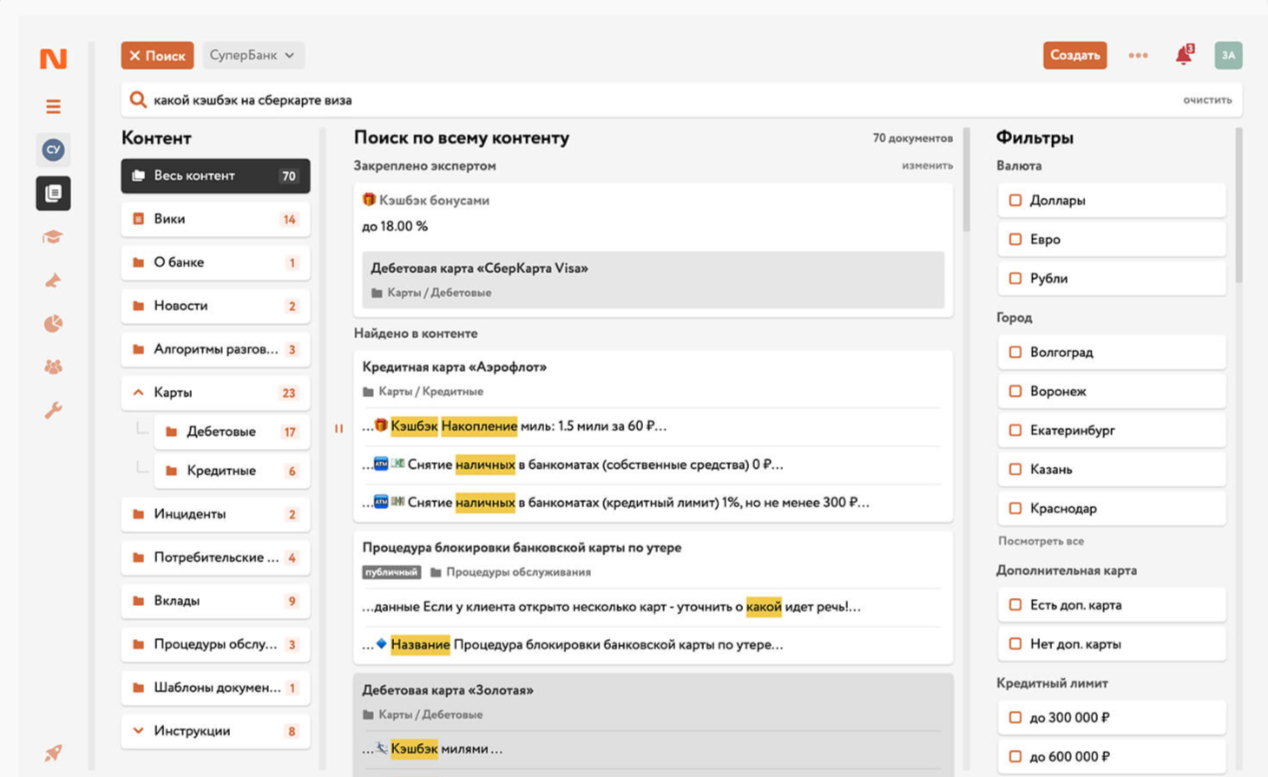The width and height of the screenshot is (1268, 777).
Task: Check the Доллары currency filter
Action: click(1015, 200)
